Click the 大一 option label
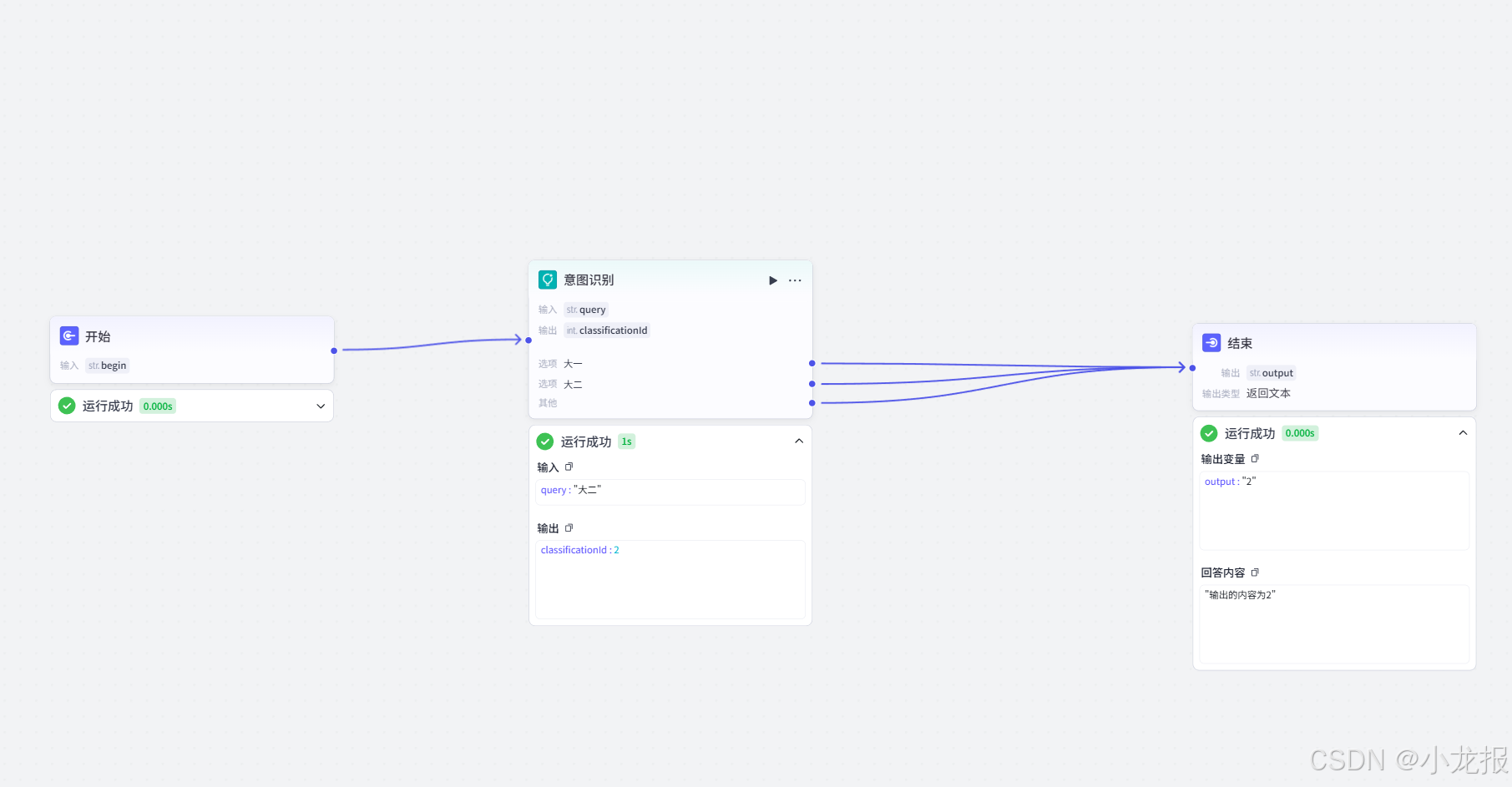This screenshot has width=1512, height=787. pyautogui.click(x=573, y=364)
